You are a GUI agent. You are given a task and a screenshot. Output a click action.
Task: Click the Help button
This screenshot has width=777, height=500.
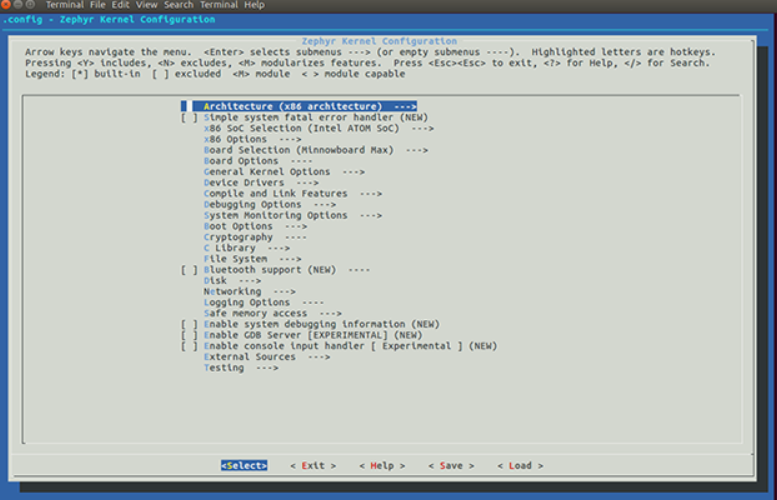382,466
